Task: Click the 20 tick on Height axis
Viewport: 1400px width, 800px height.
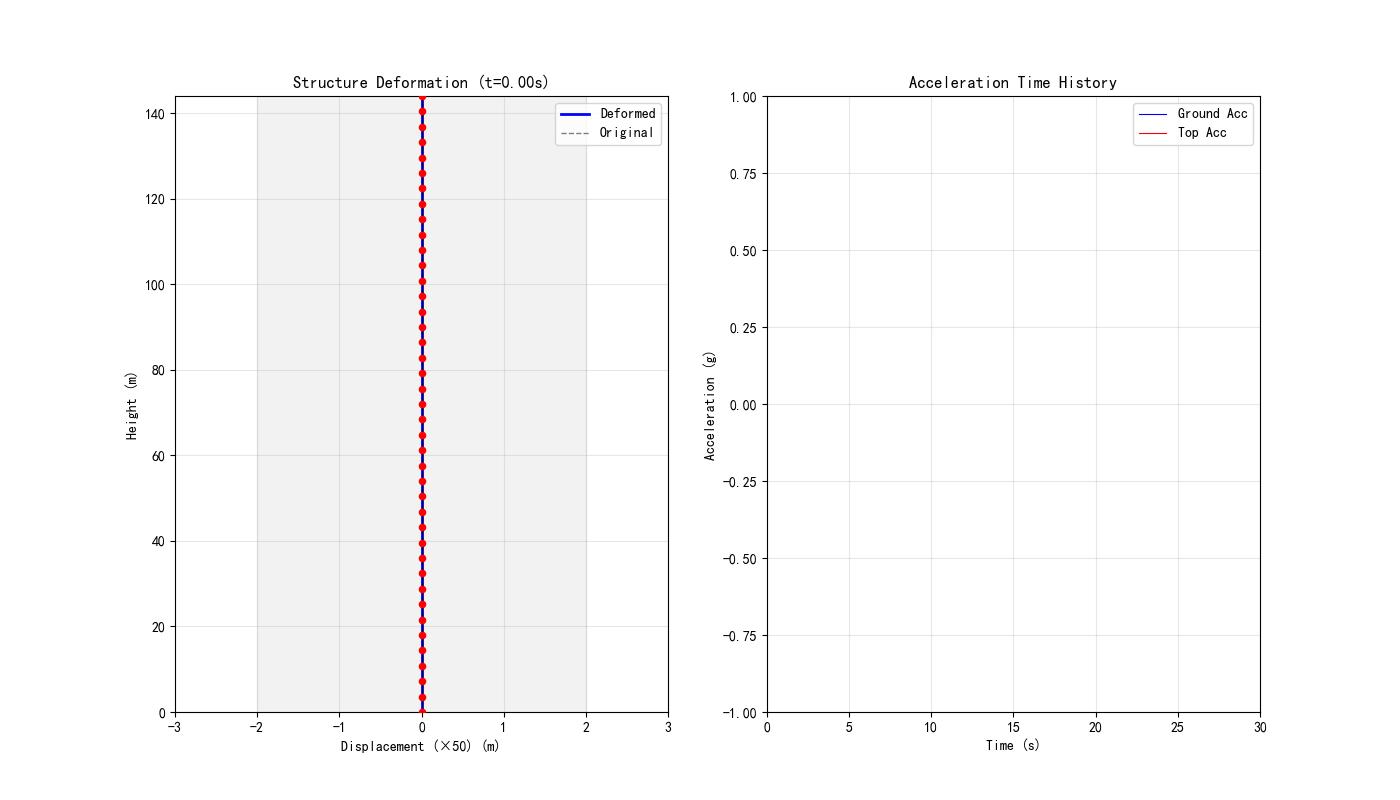Action: tap(159, 627)
